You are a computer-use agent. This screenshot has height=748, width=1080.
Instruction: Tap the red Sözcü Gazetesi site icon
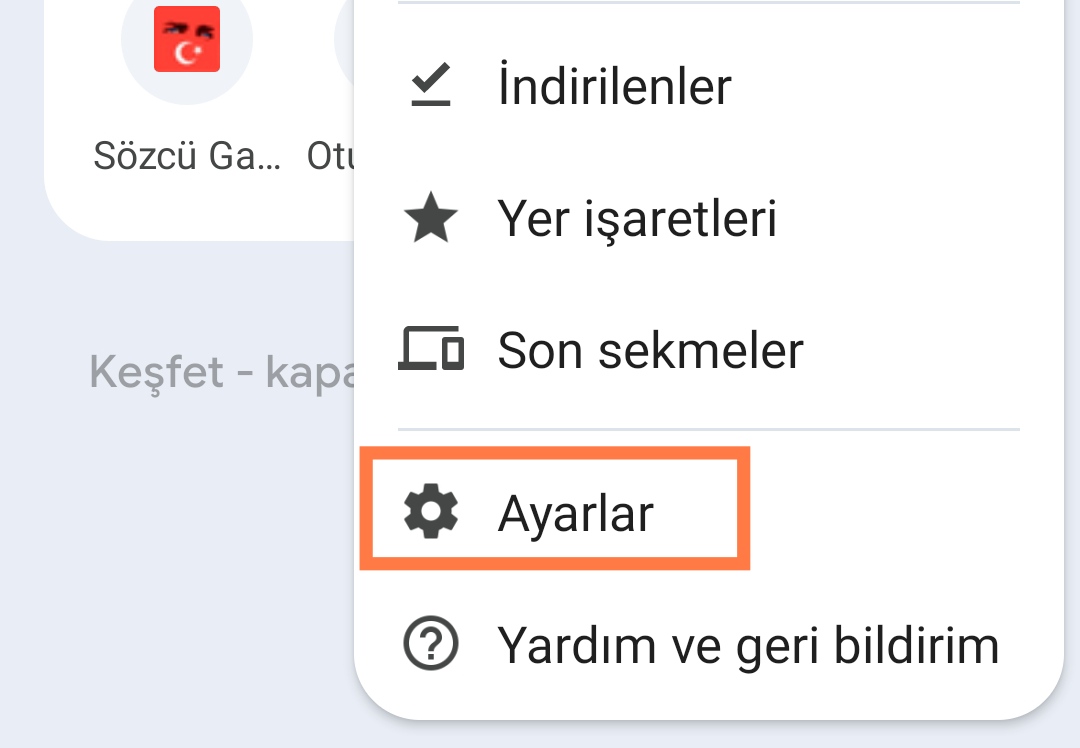pyautogui.click(x=187, y=40)
